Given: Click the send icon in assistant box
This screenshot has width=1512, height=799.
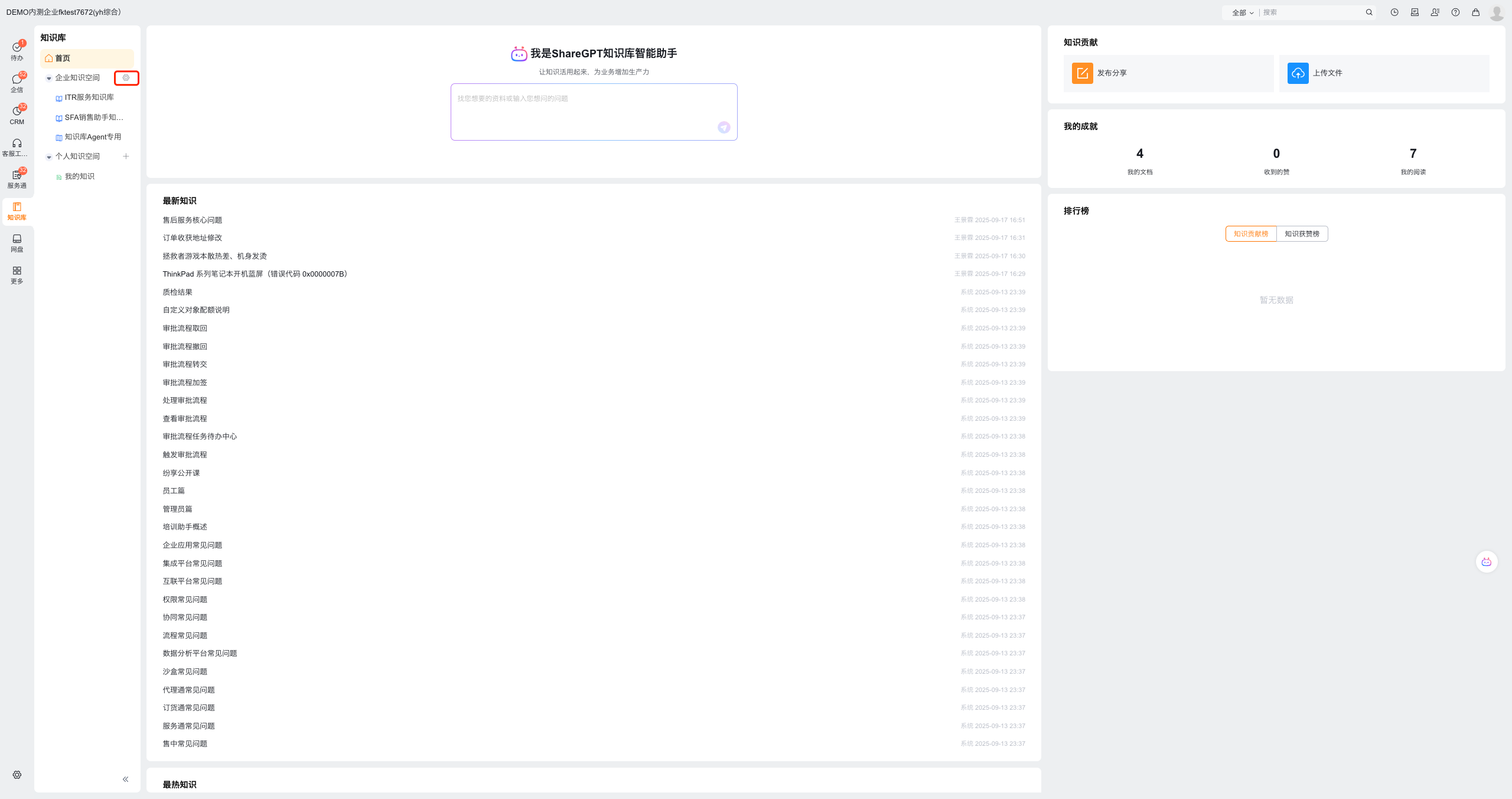Looking at the screenshot, I should (724, 127).
